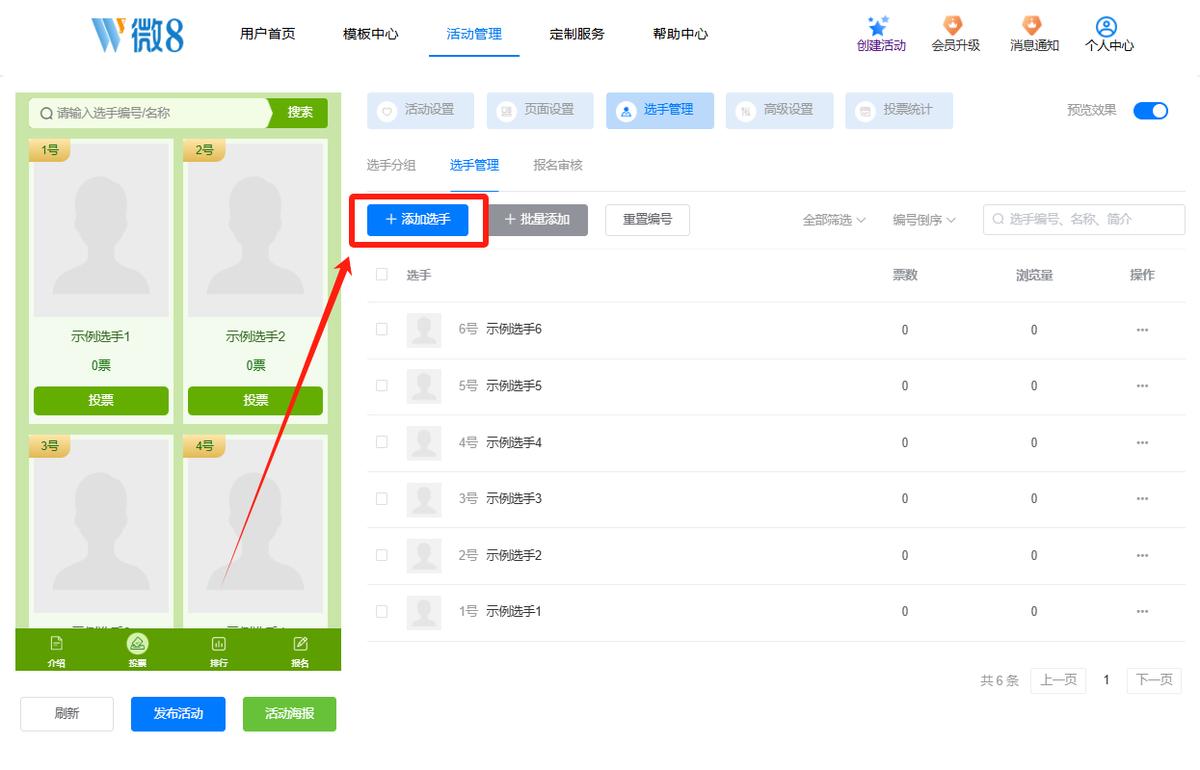Click 重置编号 button
1200x770 pixels.
(x=648, y=220)
